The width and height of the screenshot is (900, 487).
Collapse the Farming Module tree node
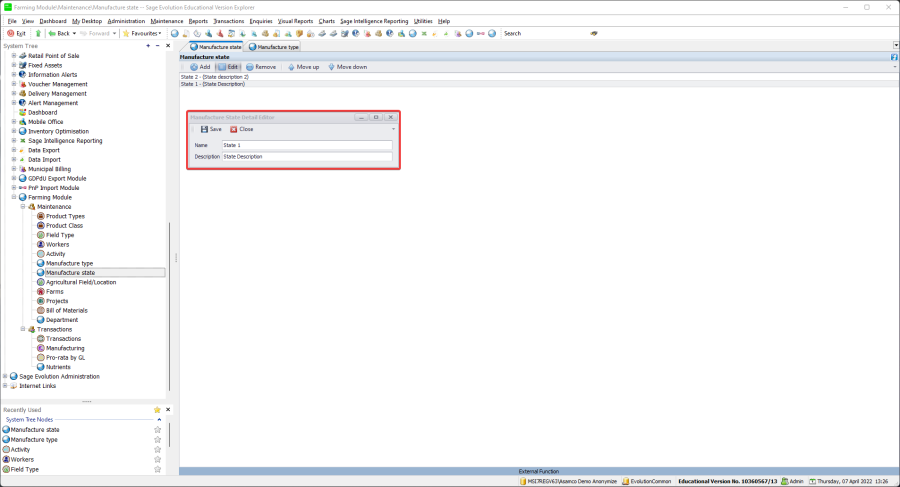point(15,197)
